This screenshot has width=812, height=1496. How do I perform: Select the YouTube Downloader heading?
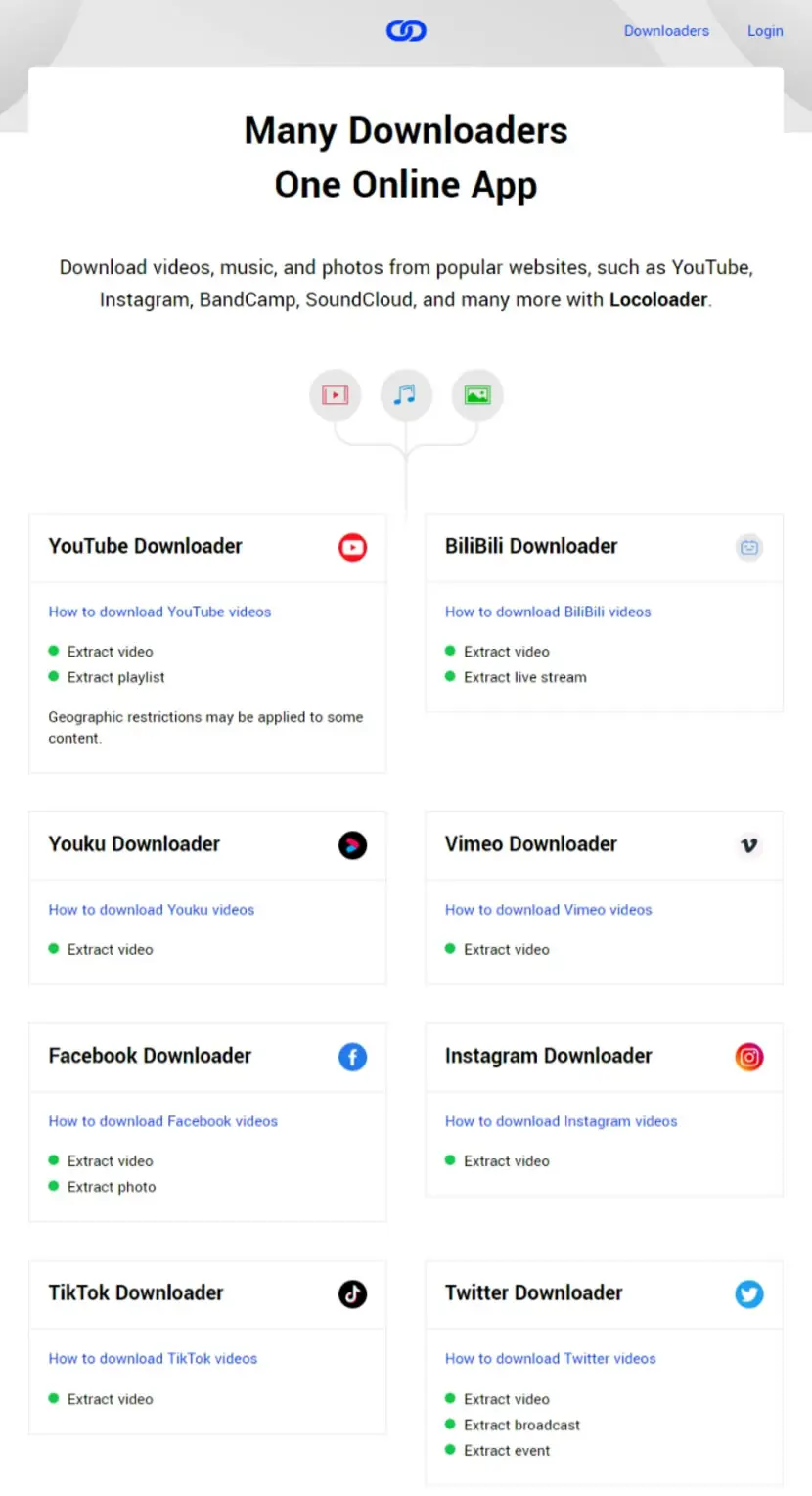click(x=146, y=546)
